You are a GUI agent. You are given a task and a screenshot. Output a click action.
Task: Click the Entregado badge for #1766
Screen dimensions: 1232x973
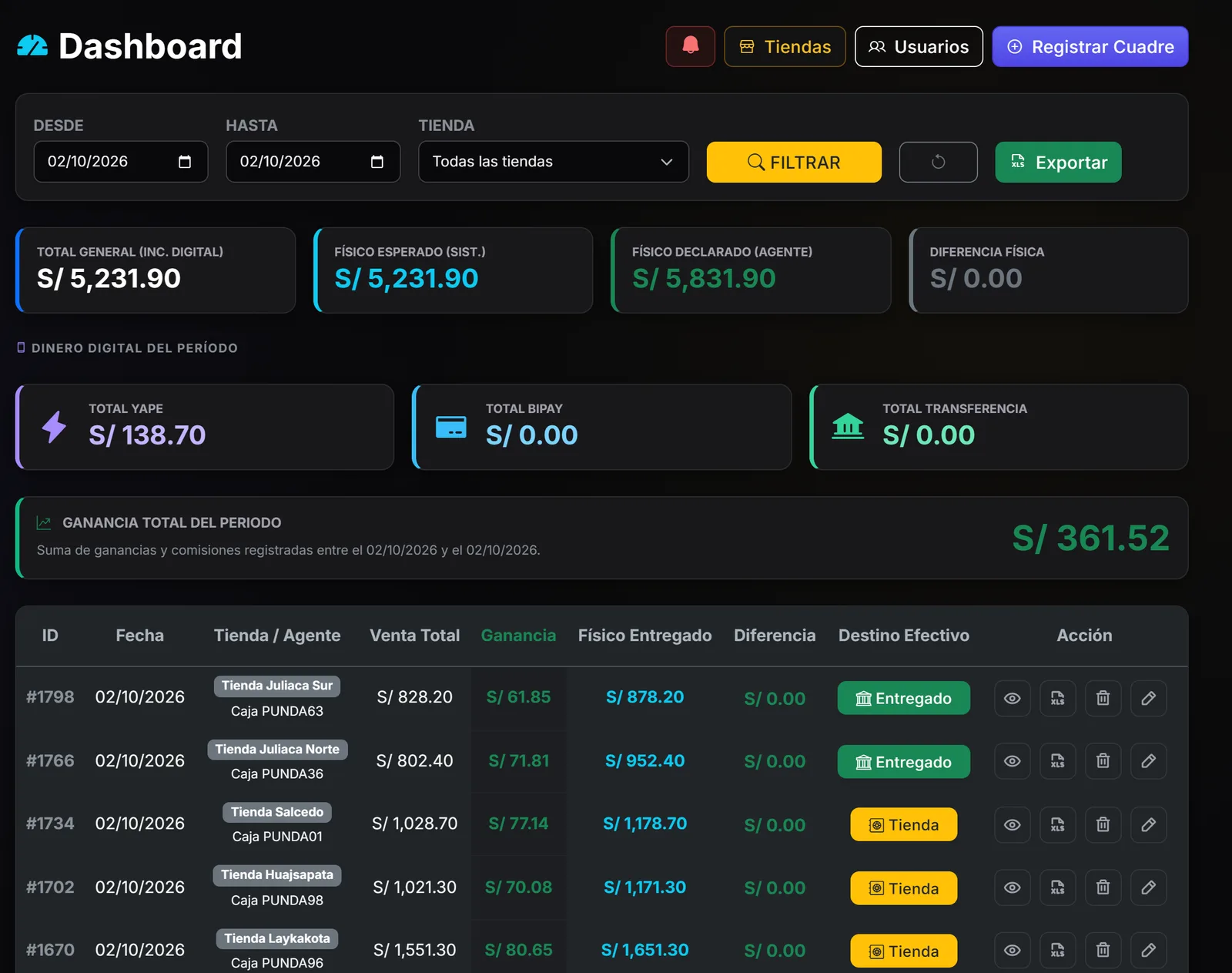(x=903, y=762)
